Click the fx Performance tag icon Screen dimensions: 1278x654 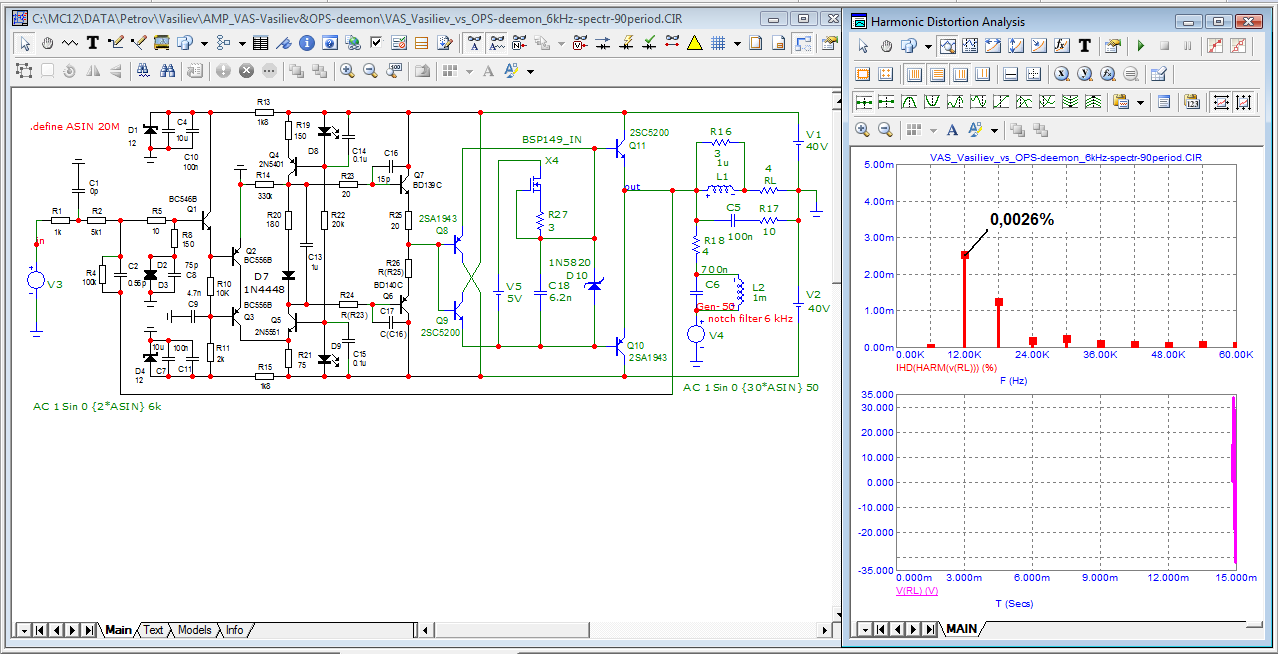1061,46
